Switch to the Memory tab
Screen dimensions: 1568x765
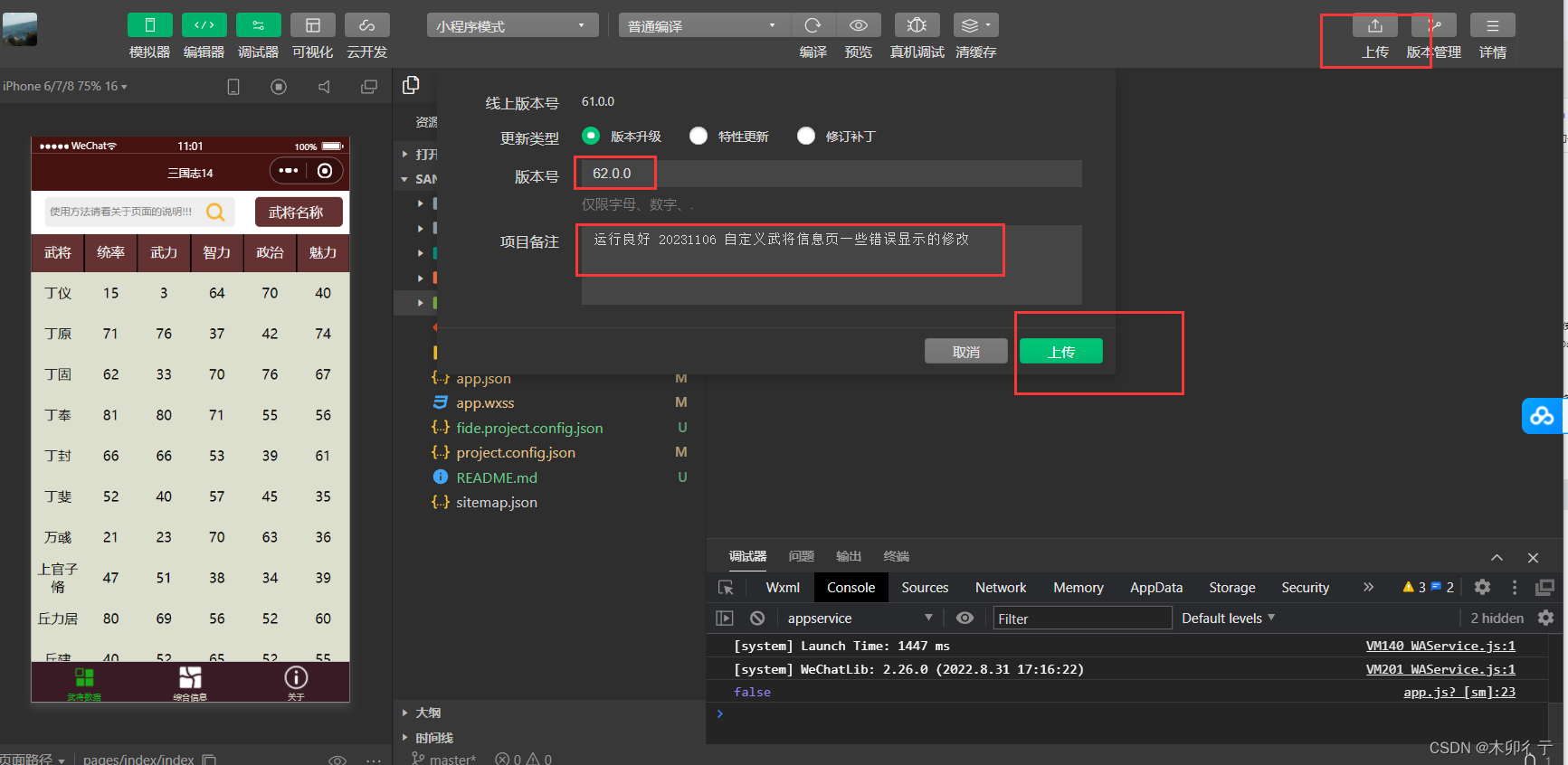coord(1079,588)
